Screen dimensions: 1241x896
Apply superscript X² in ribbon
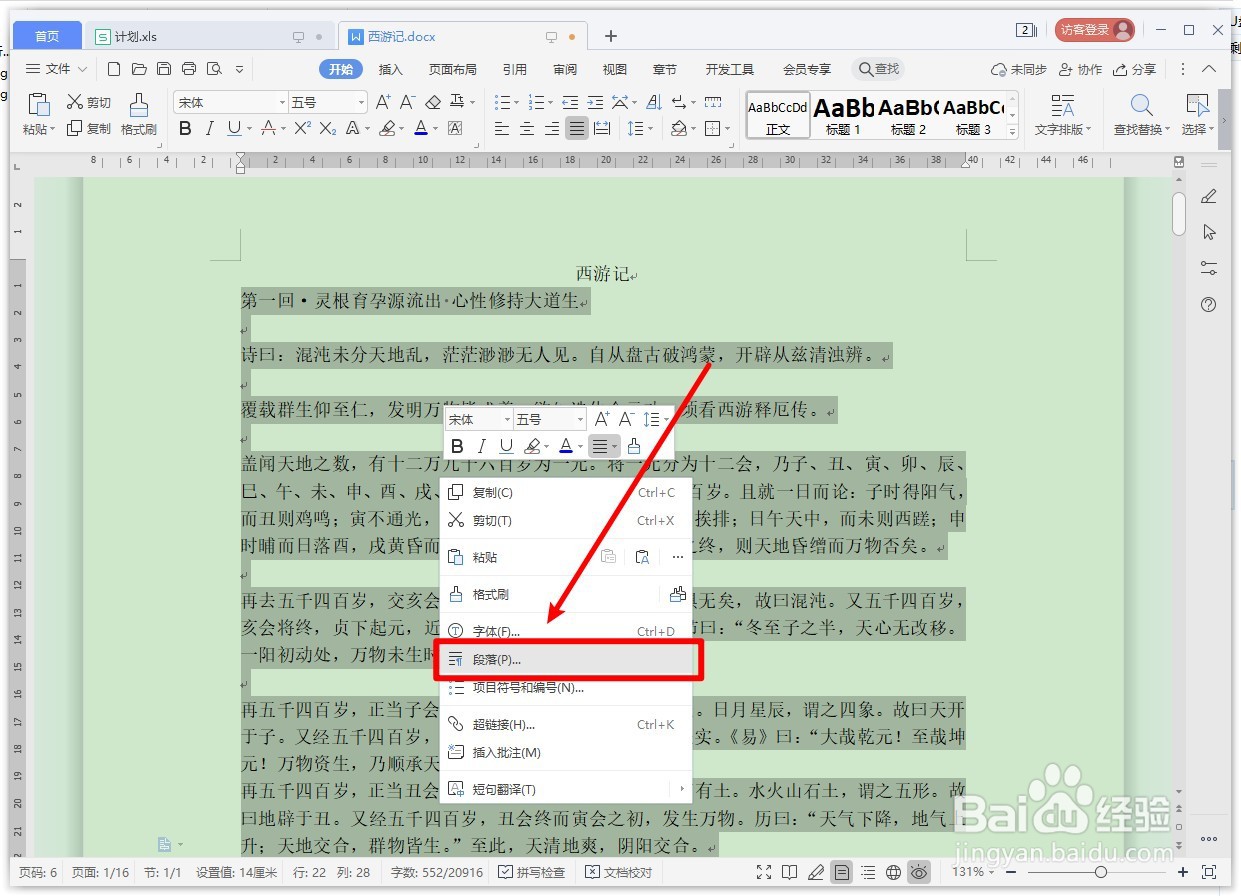(x=302, y=128)
